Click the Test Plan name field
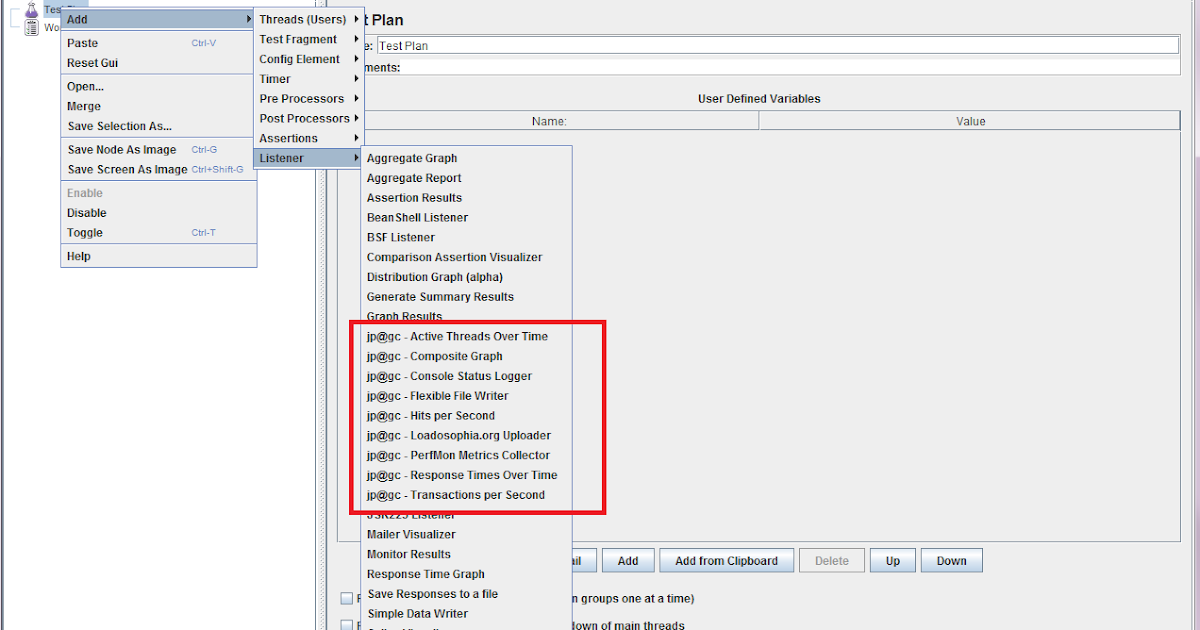 tap(777, 45)
